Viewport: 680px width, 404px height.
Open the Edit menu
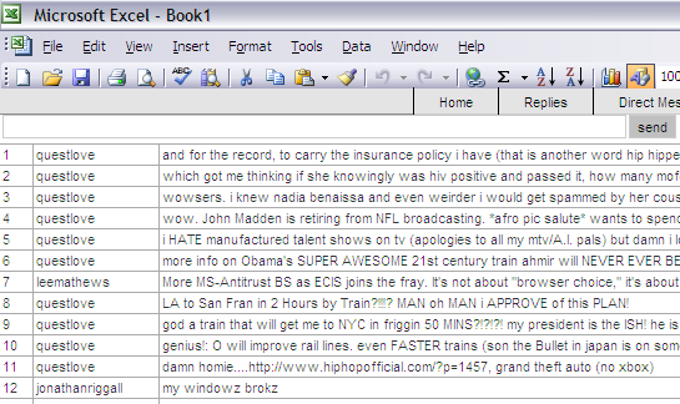click(94, 46)
